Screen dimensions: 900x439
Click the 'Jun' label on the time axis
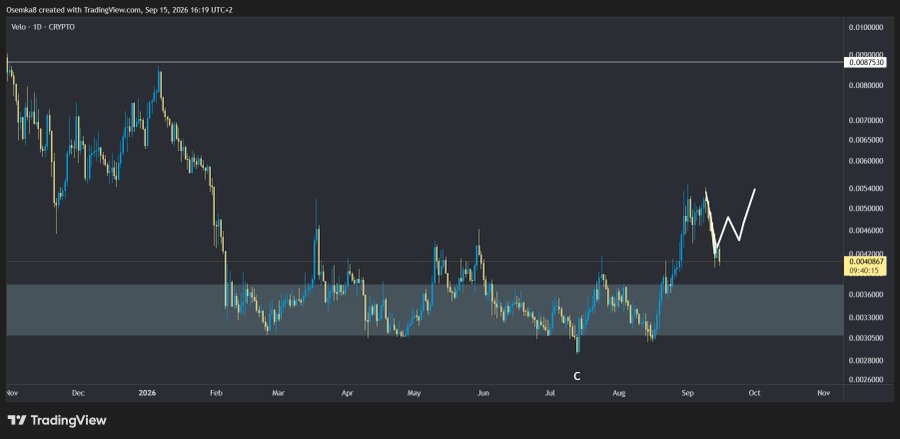pyautogui.click(x=483, y=393)
